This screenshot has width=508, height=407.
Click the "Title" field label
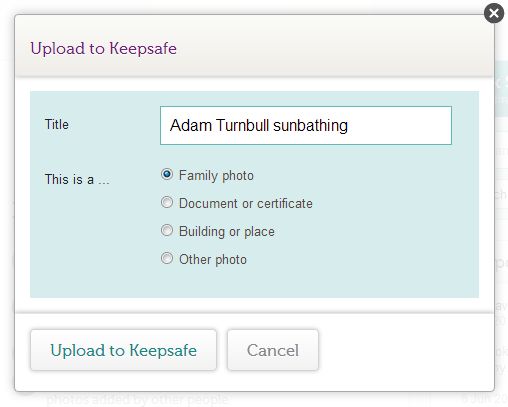pos(57,124)
